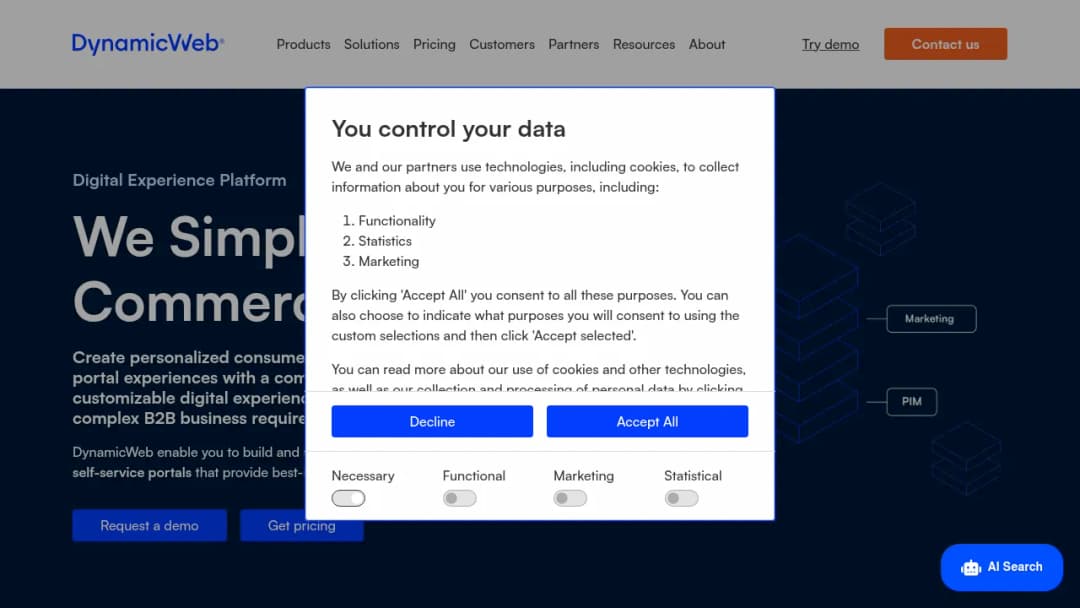
Task: Click the Contact us button
Action: 945,44
